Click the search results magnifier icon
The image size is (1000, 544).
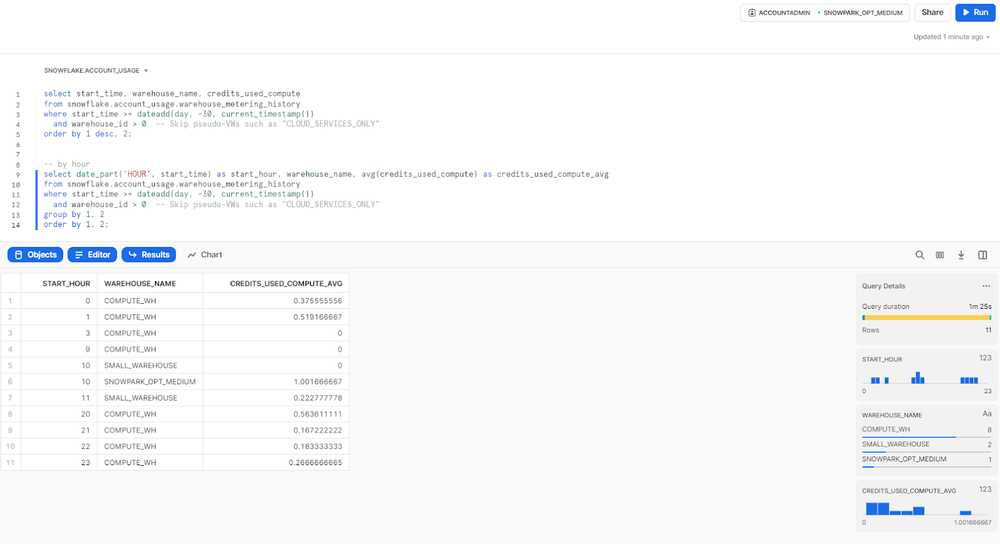(x=920, y=255)
